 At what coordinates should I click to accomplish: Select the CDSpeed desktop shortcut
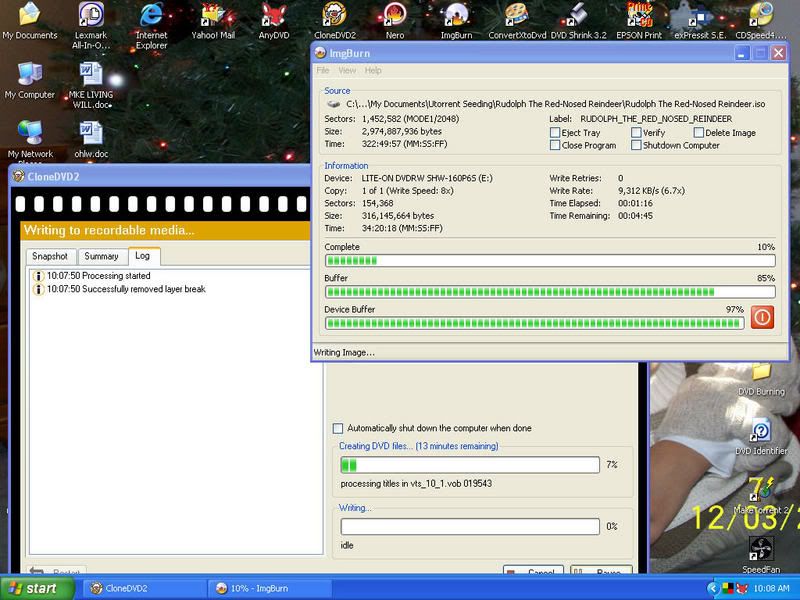(x=761, y=20)
